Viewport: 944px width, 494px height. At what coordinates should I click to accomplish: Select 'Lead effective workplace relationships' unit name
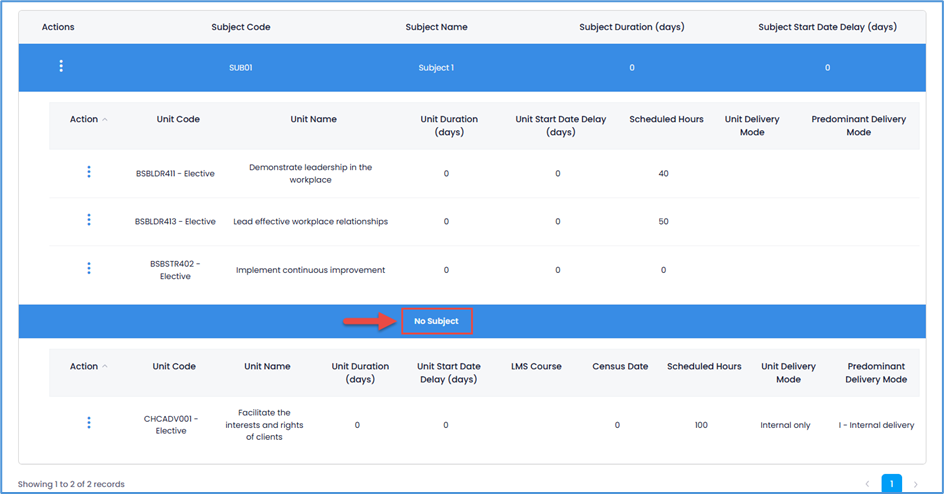click(x=310, y=221)
